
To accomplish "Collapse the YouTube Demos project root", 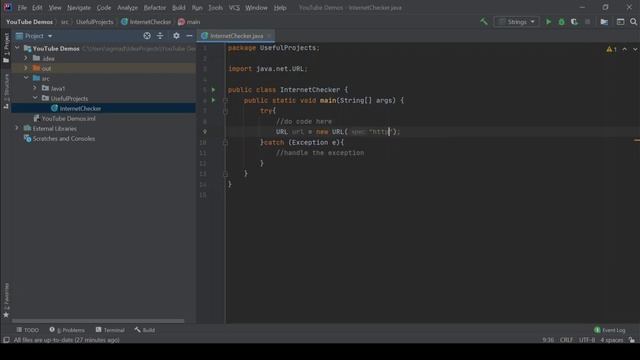I will [x=17, y=48].
